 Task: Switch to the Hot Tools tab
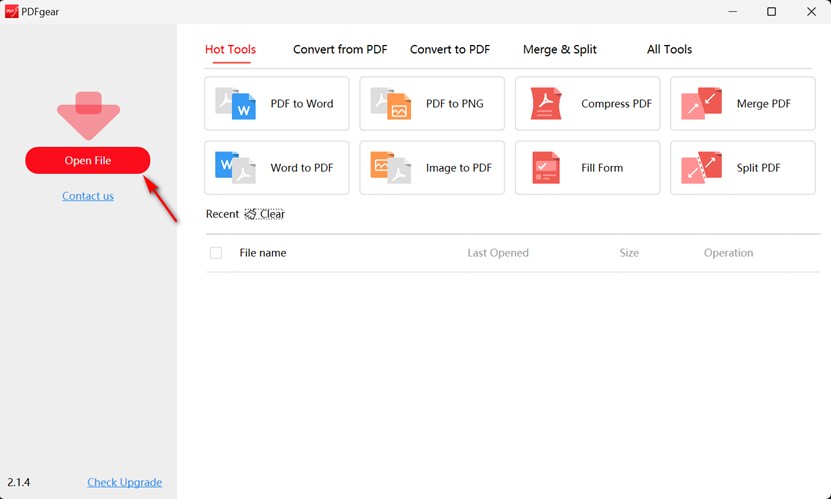[x=231, y=49]
